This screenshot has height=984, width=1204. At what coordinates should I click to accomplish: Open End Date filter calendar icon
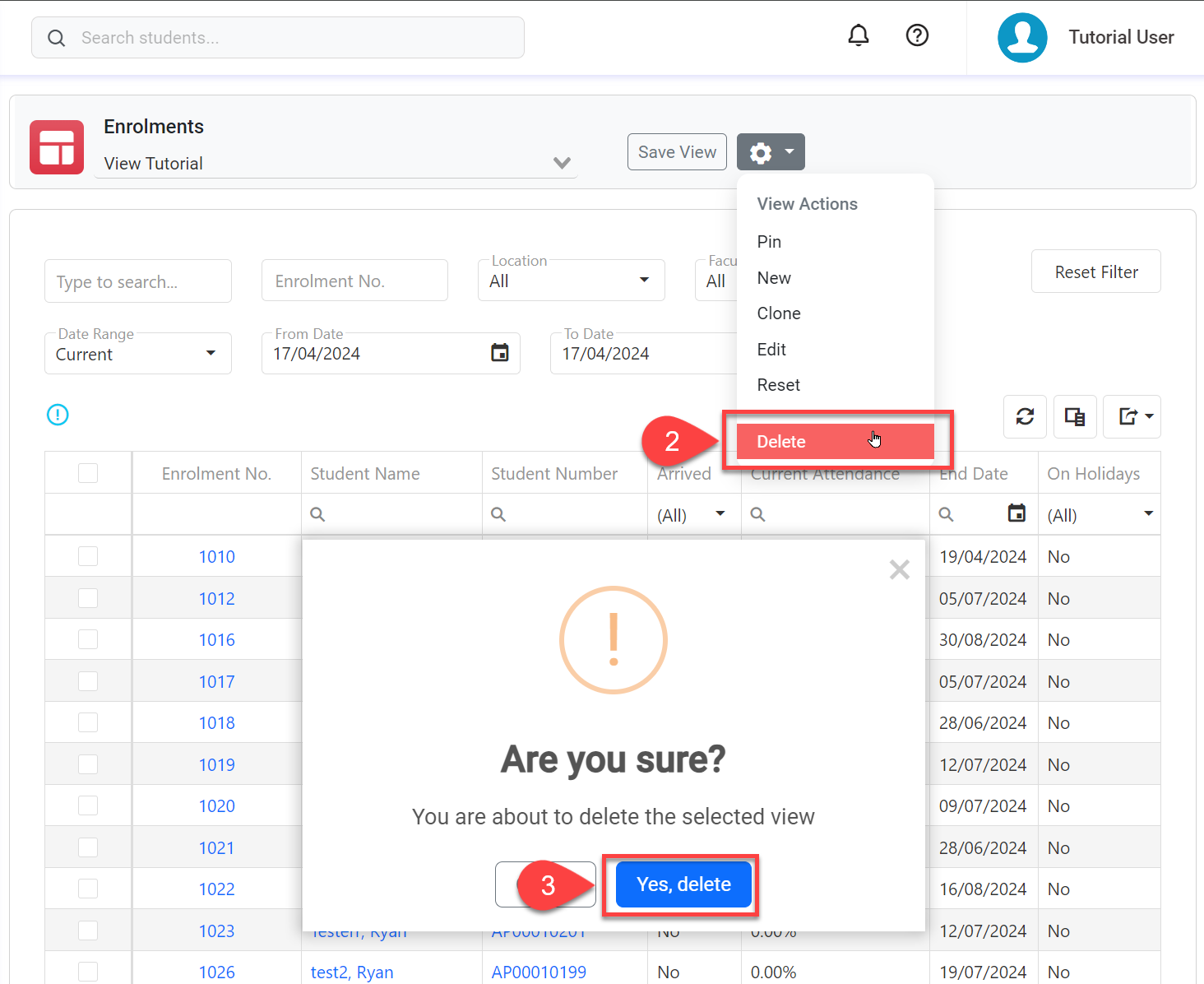1017,513
